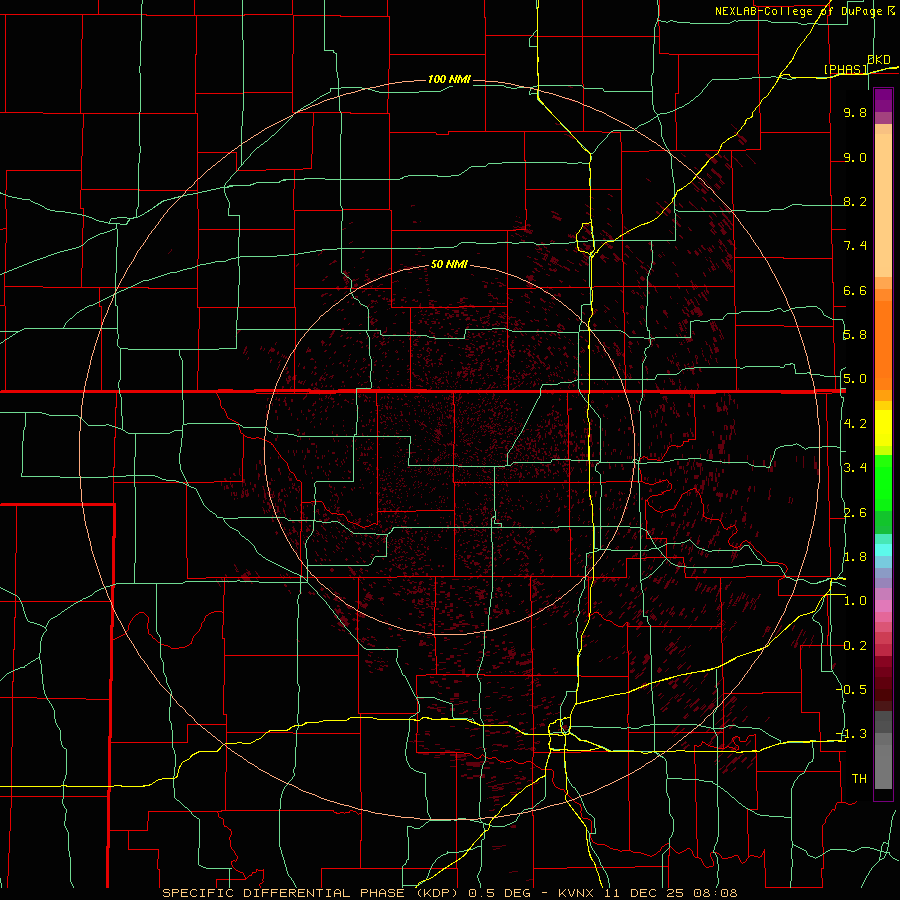Click the 5.0 color scale value
Viewport: 900px width, 900px height.
point(855,379)
